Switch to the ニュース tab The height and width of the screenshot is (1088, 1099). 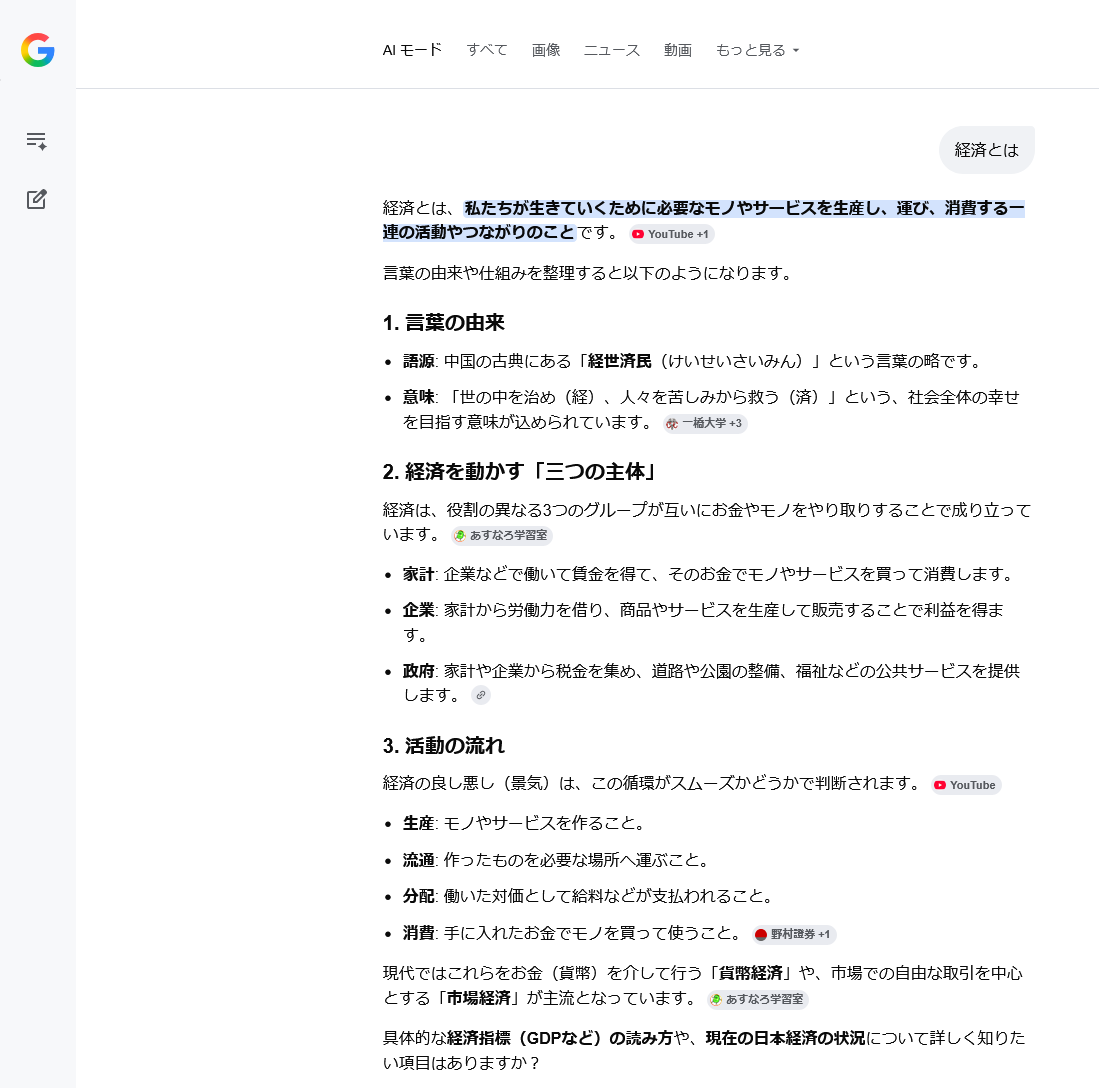click(612, 50)
